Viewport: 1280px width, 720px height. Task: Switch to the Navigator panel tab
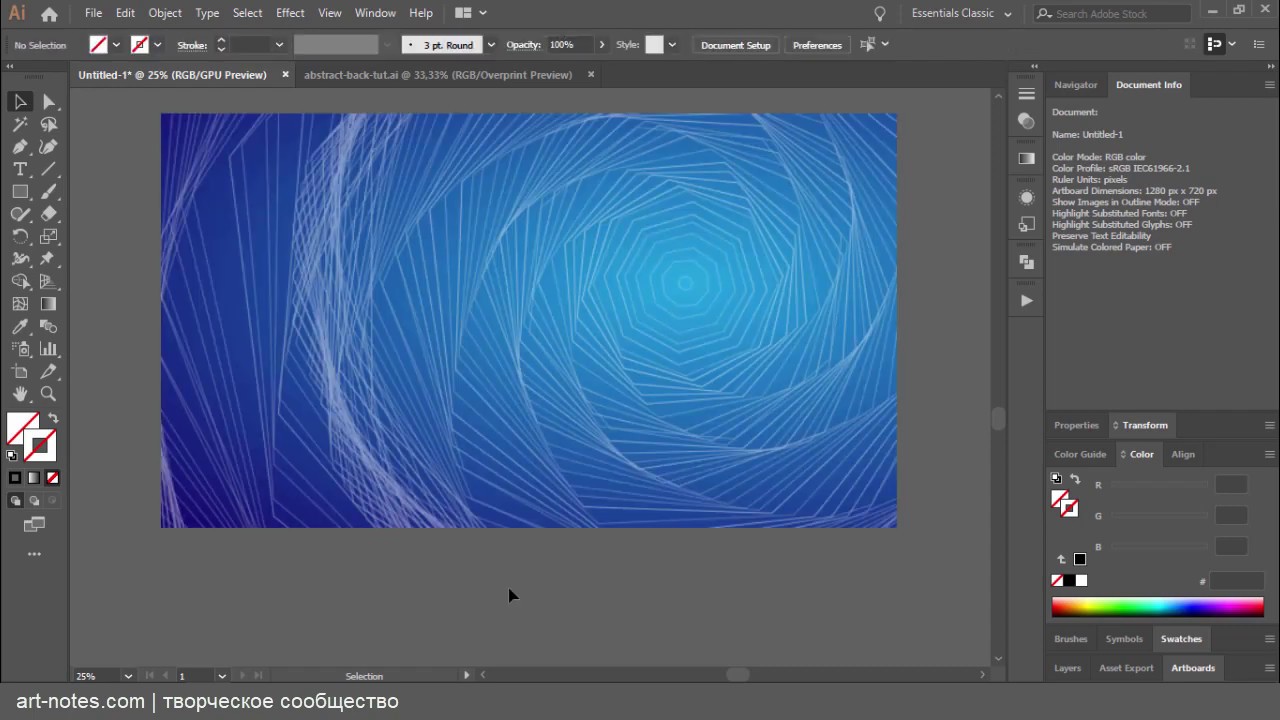point(1075,85)
